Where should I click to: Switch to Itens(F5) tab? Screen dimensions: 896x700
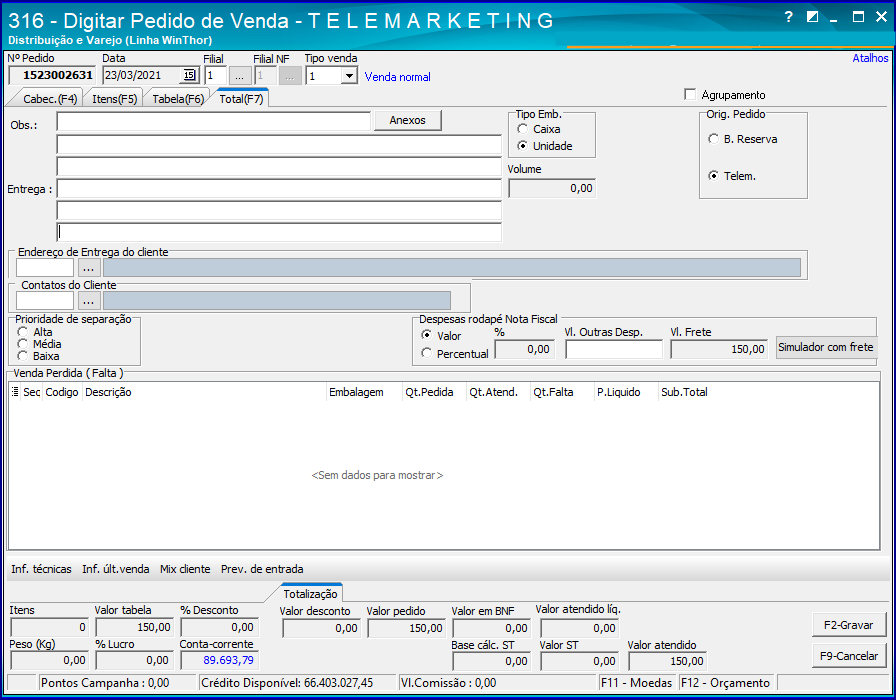tap(114, 99)
